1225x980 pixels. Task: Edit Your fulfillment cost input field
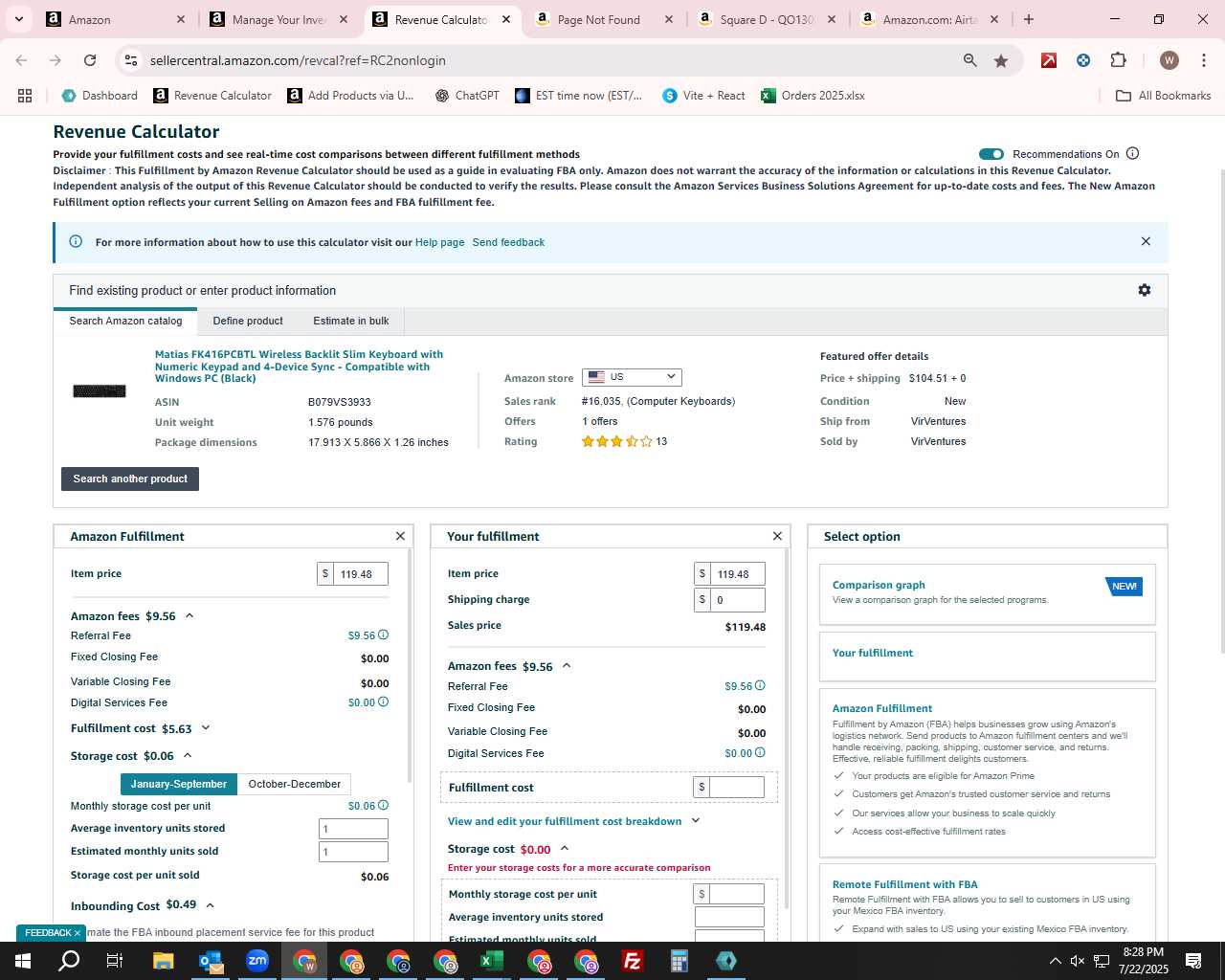tap(737, 787)
